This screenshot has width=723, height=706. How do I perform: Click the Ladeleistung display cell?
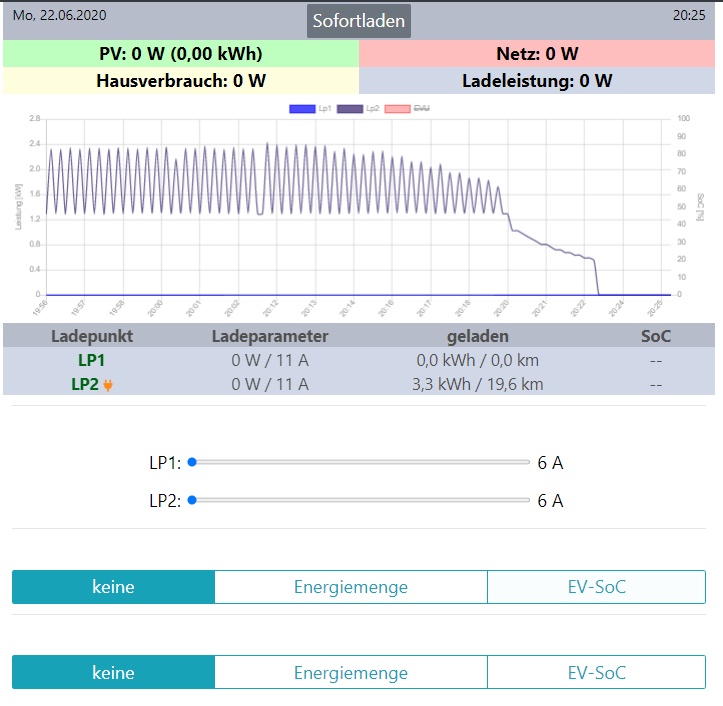click(x=538, y=81)
